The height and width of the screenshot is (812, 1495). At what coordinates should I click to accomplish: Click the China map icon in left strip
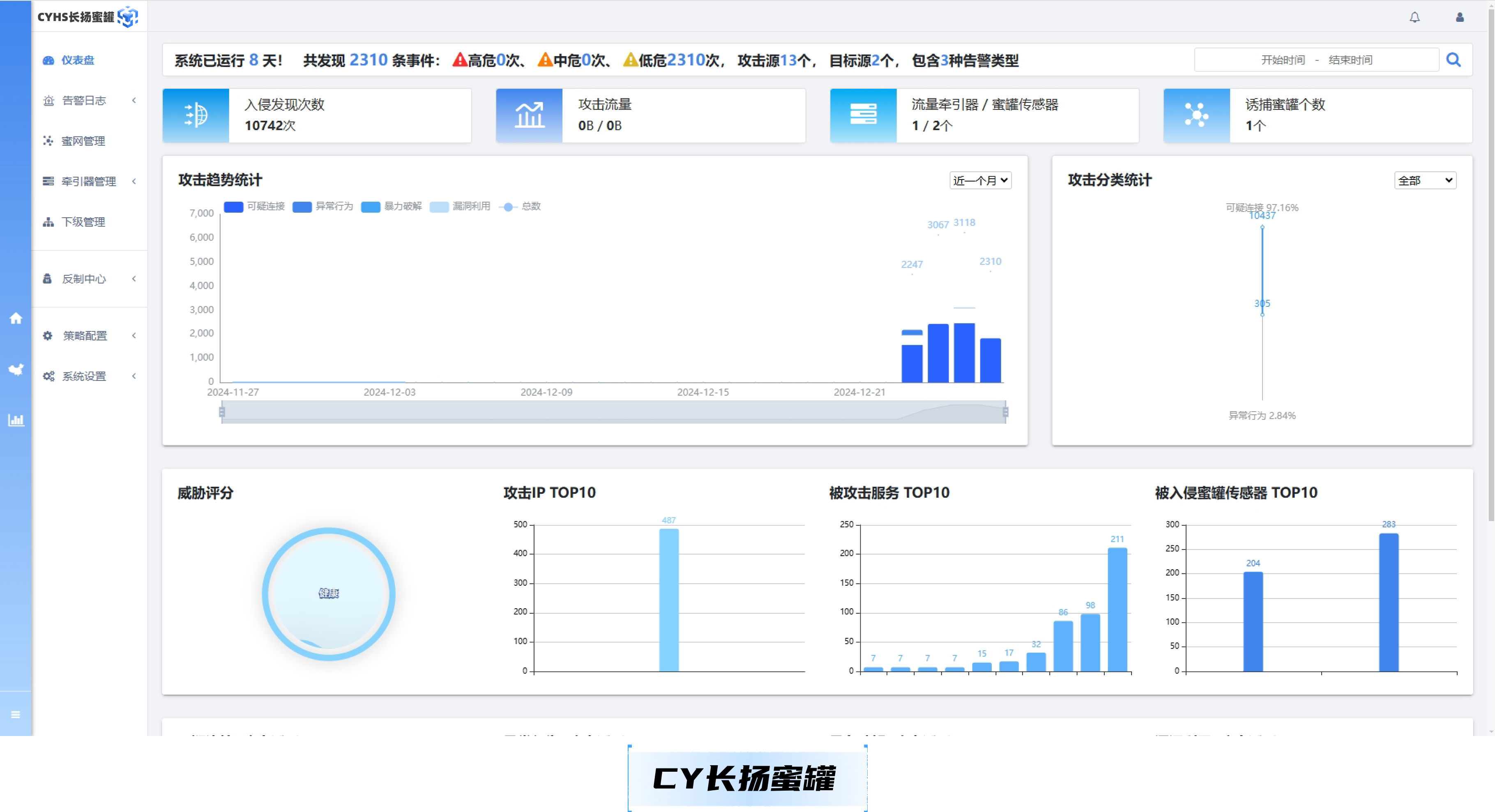point(16,369)
